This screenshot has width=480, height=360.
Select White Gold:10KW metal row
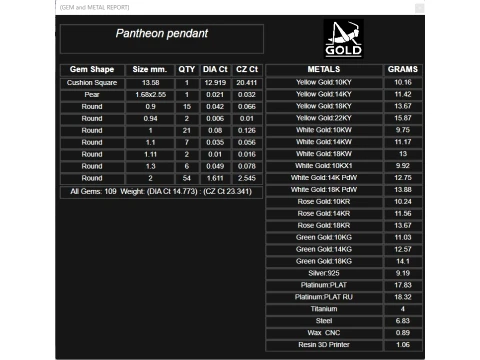(344, 130)
